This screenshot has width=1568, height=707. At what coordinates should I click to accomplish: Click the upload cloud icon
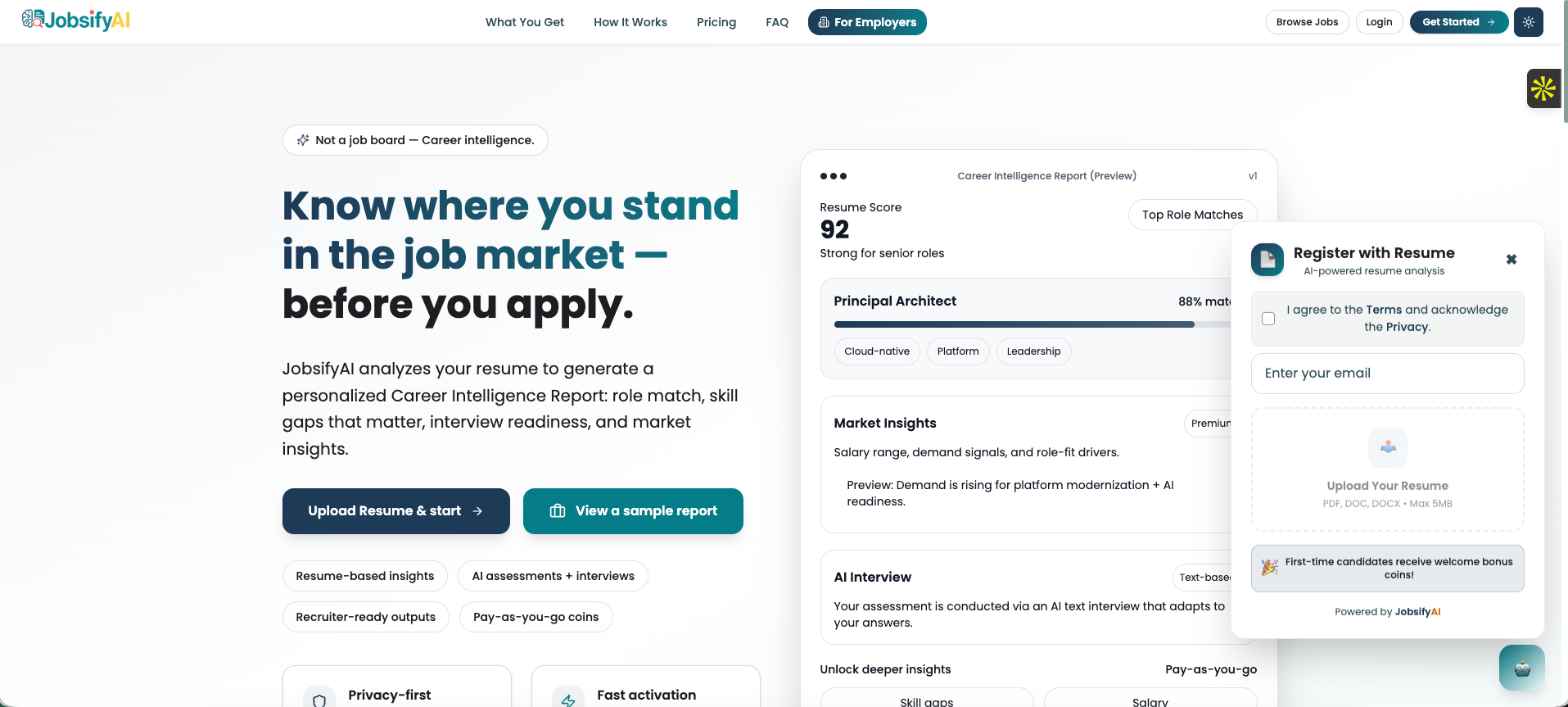coord(1387,447)
